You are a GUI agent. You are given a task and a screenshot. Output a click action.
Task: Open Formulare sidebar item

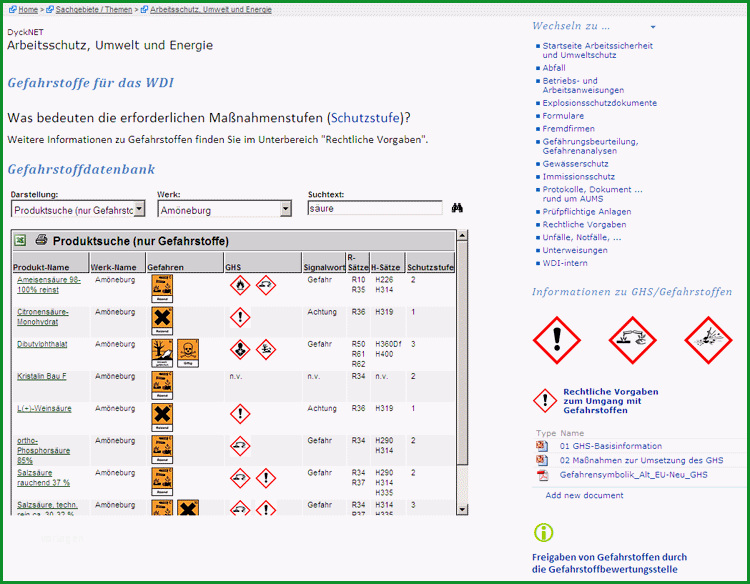tap(563, 116)
